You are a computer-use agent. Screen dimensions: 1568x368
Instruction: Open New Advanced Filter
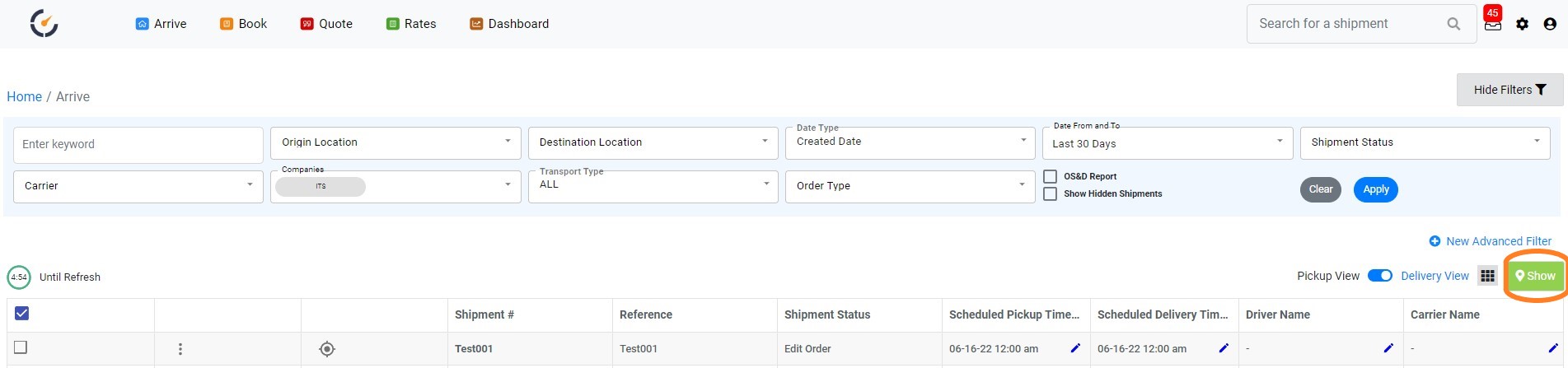[x=1490, y=241]
